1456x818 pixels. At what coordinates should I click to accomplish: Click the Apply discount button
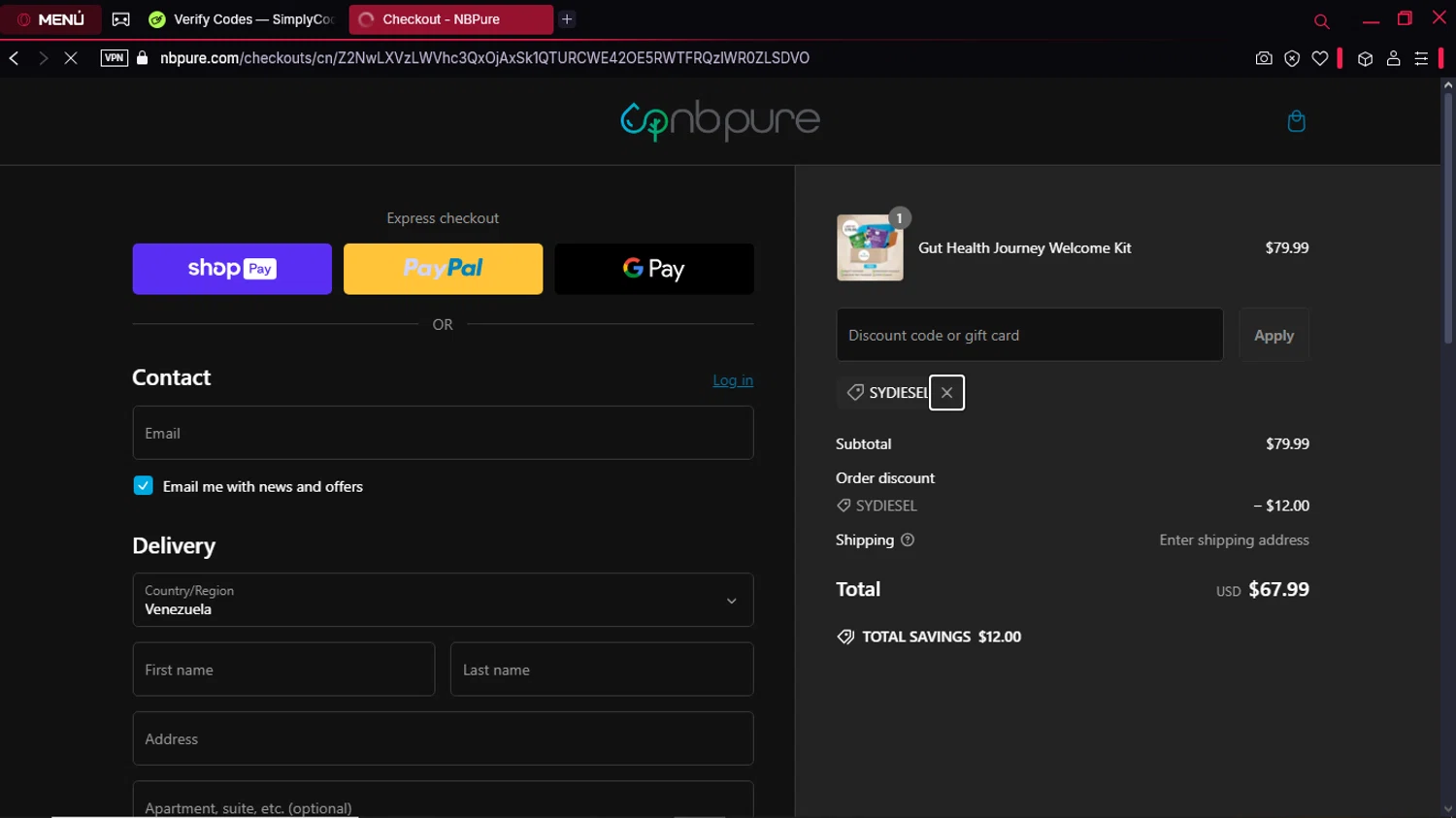pos(1274,335)
